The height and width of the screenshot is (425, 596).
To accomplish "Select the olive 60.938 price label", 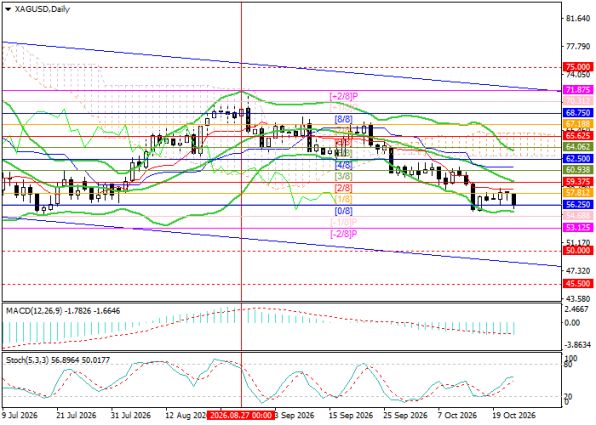I will coord(578,170).
